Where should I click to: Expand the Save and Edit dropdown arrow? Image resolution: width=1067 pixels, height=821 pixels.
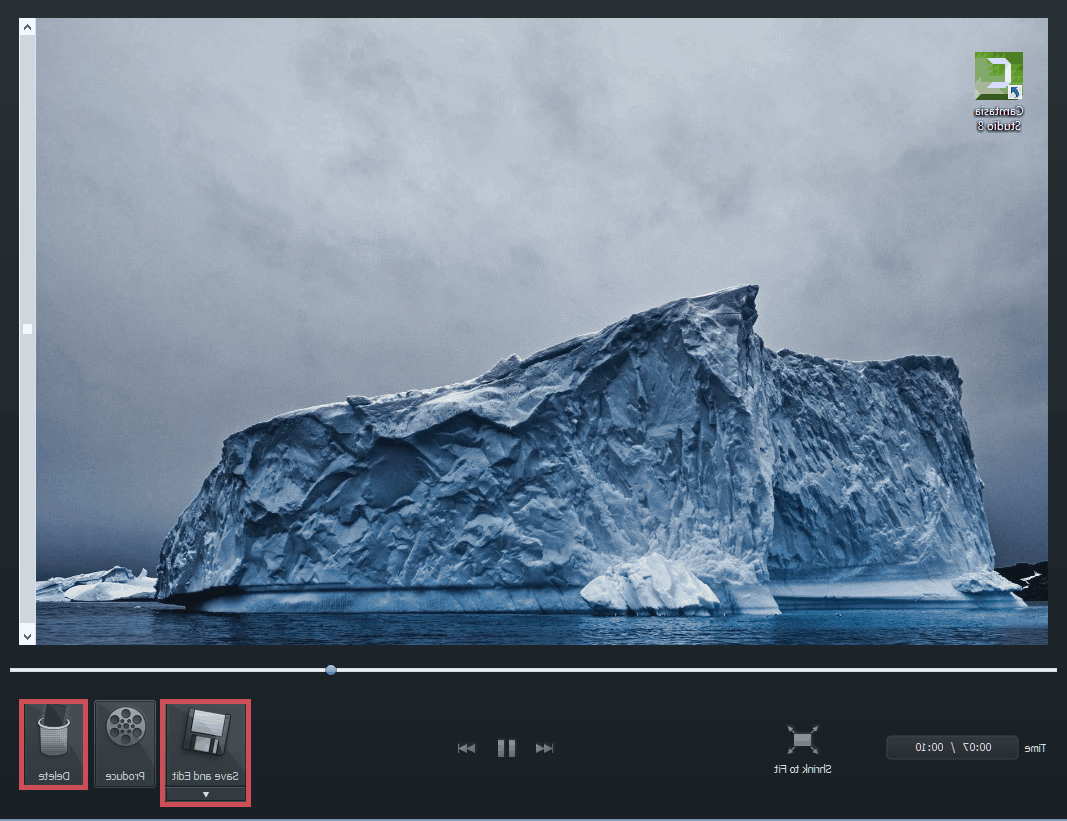206,795
